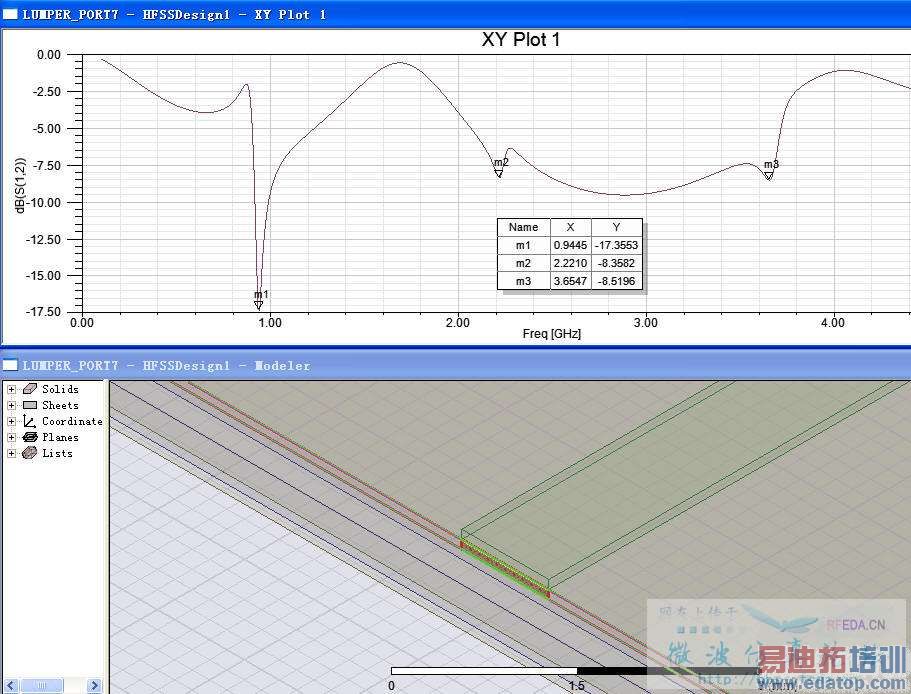
Task: Expand the Lists tree node
Action: 11,453
